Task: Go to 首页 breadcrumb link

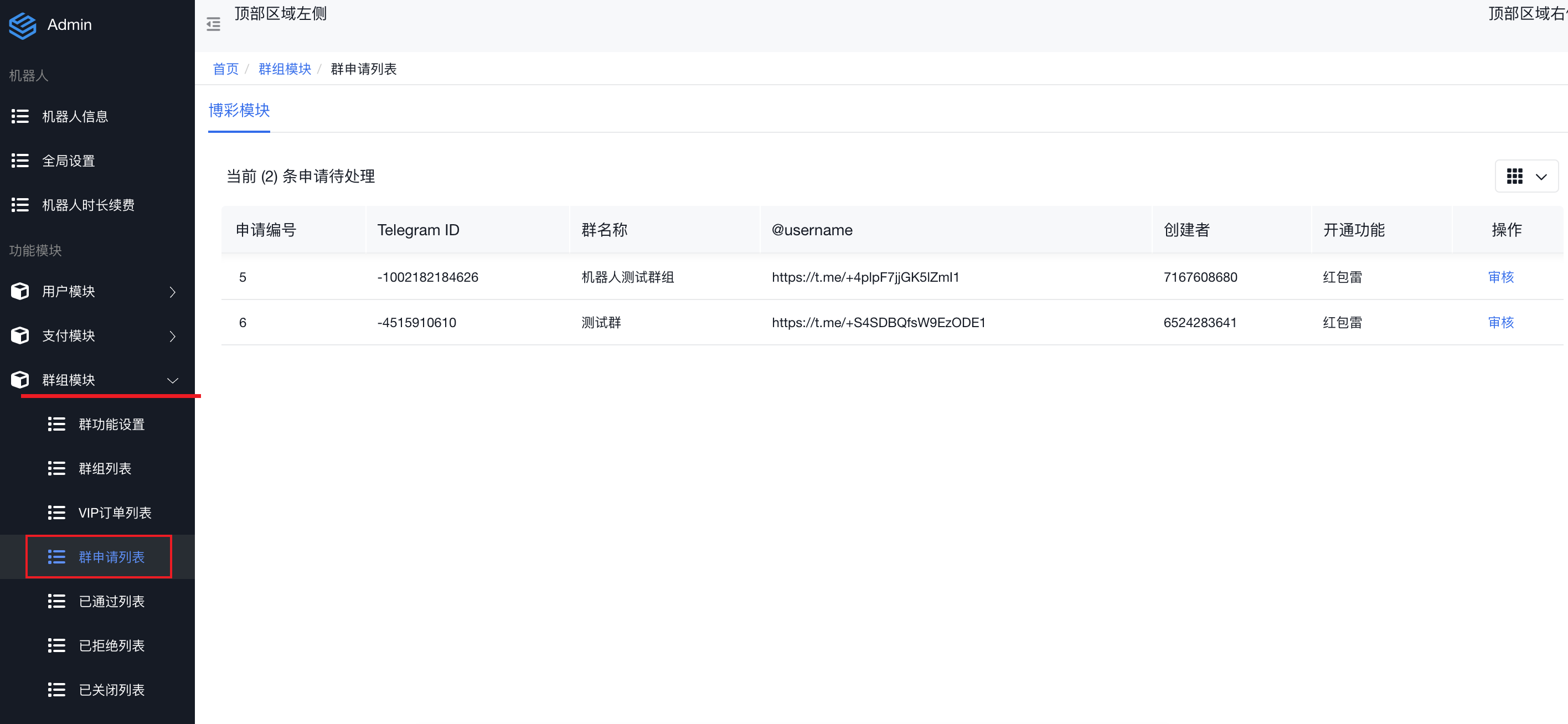Action: coord(225,69)
